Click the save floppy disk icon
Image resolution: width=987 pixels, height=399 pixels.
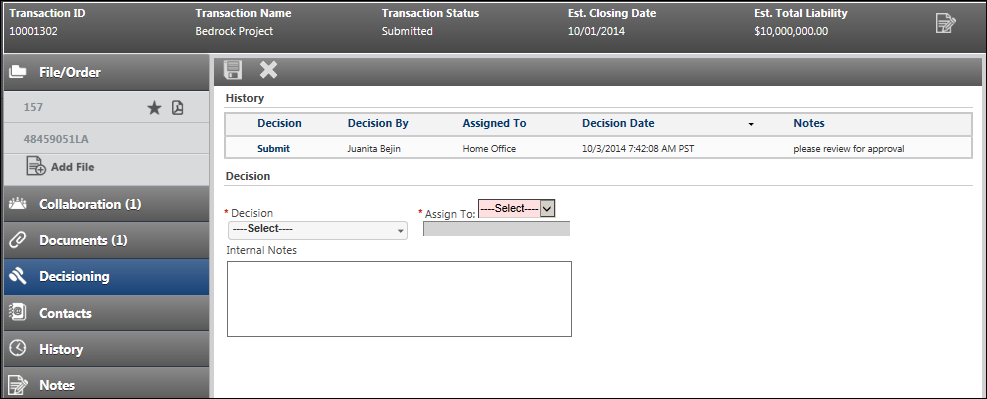pos(233,70)
